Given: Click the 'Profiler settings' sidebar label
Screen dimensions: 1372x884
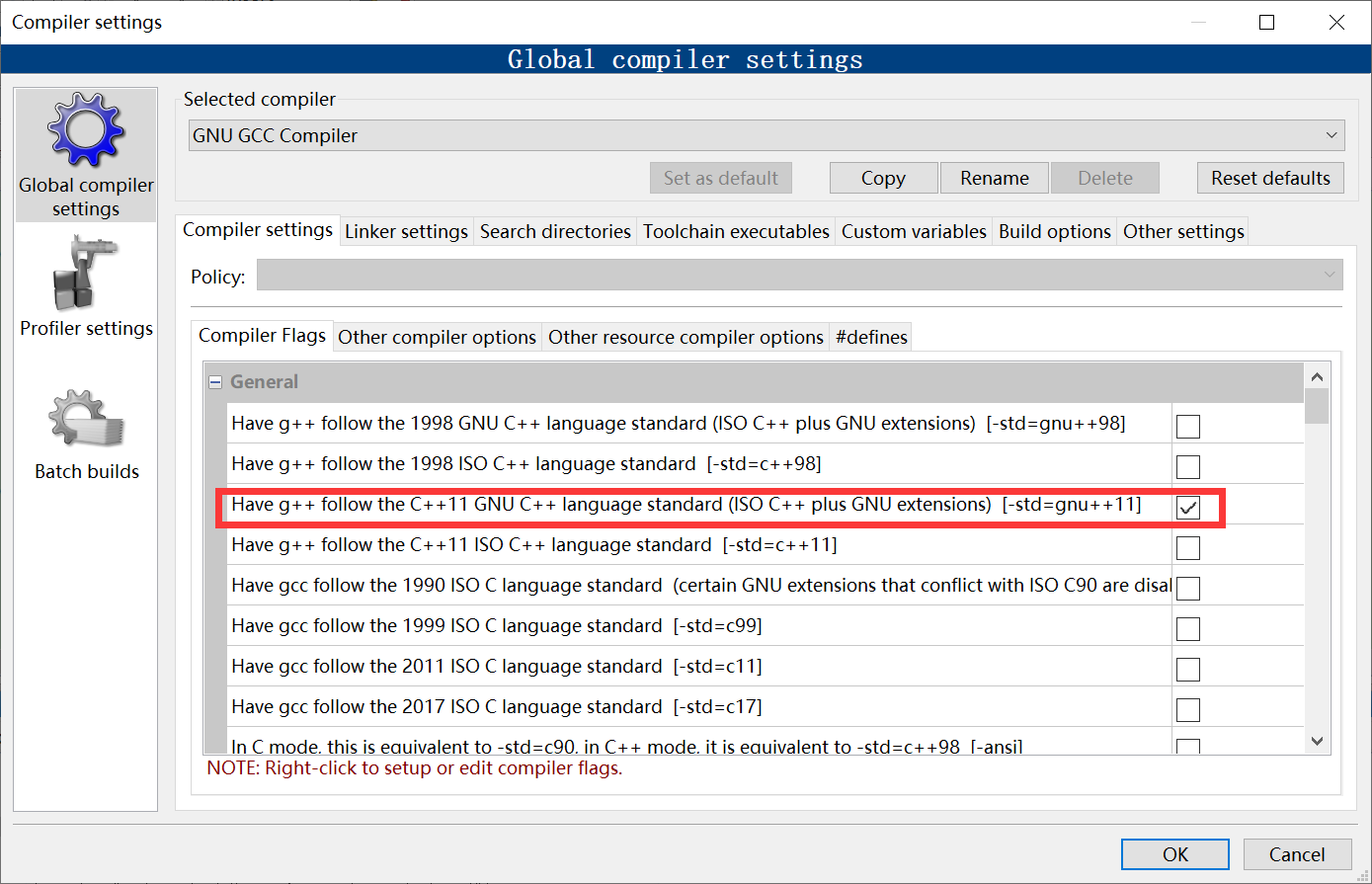Looking at the screenshot, I should coord(86,328).
